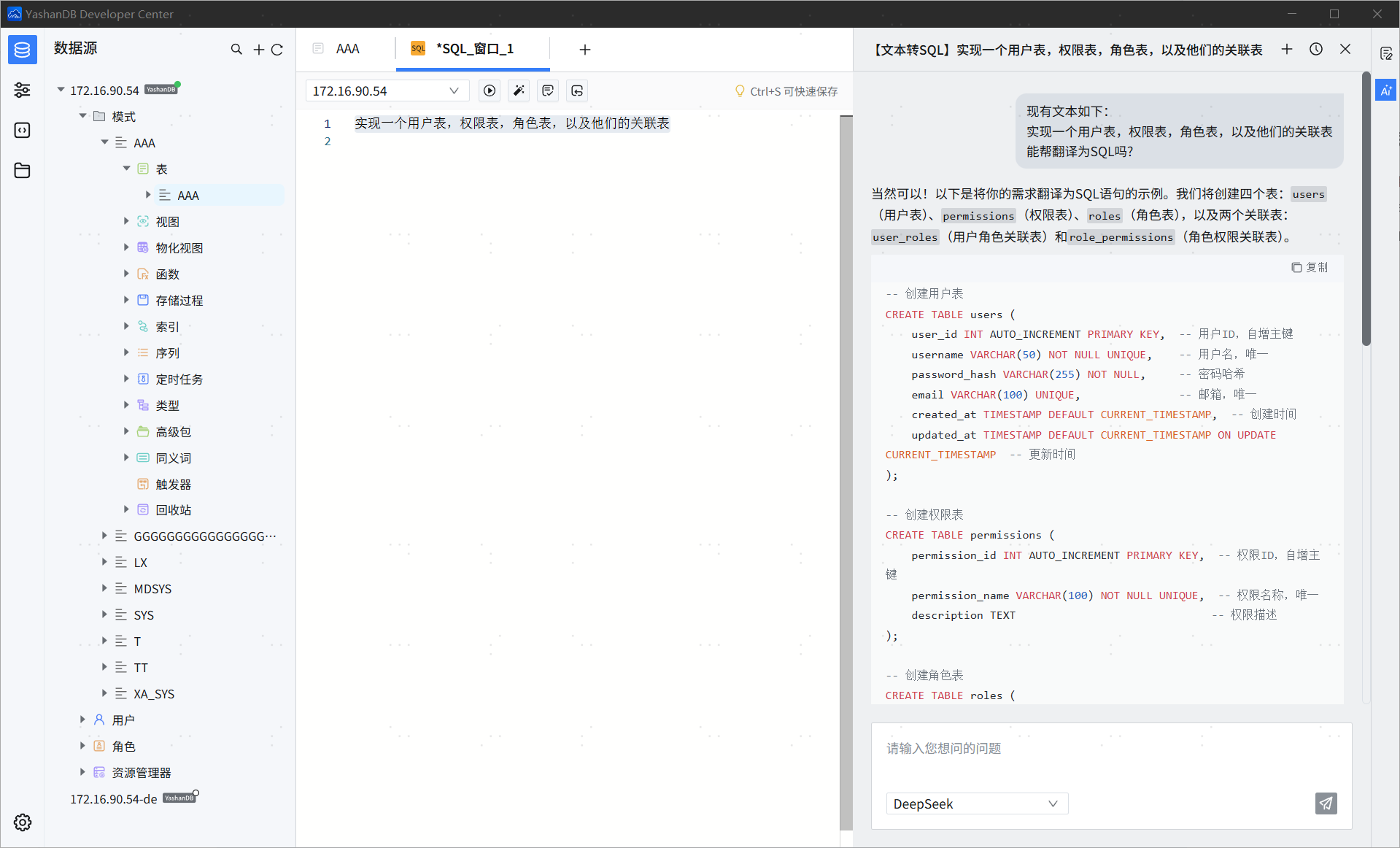The image size is (1400, 848).
Task: Open the DeepSeek model dropdown
Action: [976, 803]
